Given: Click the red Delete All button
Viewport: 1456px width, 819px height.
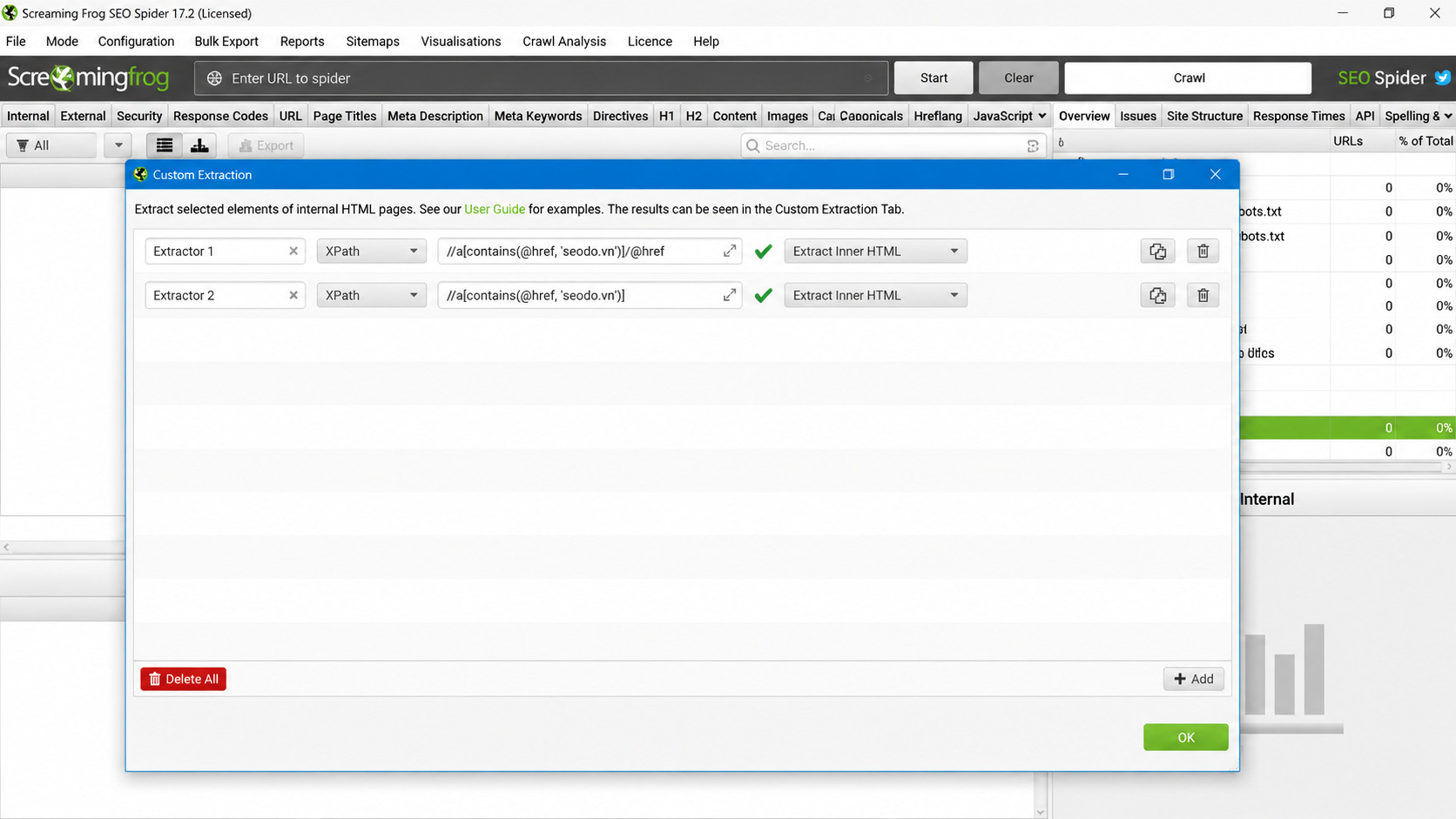Looking at the screenshot, I should (183, 679).
